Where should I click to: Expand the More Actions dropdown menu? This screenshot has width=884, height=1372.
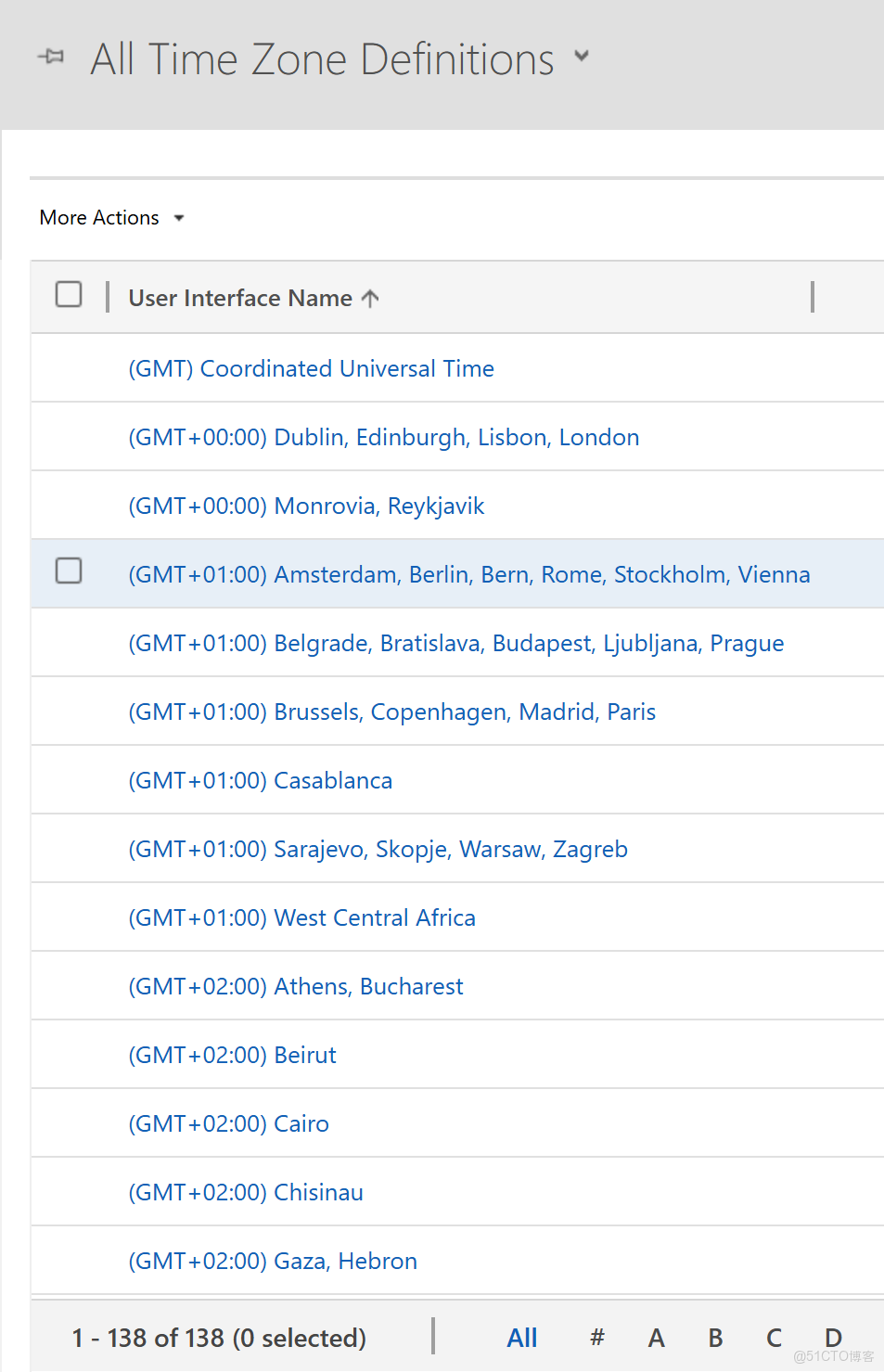point(111,218)
